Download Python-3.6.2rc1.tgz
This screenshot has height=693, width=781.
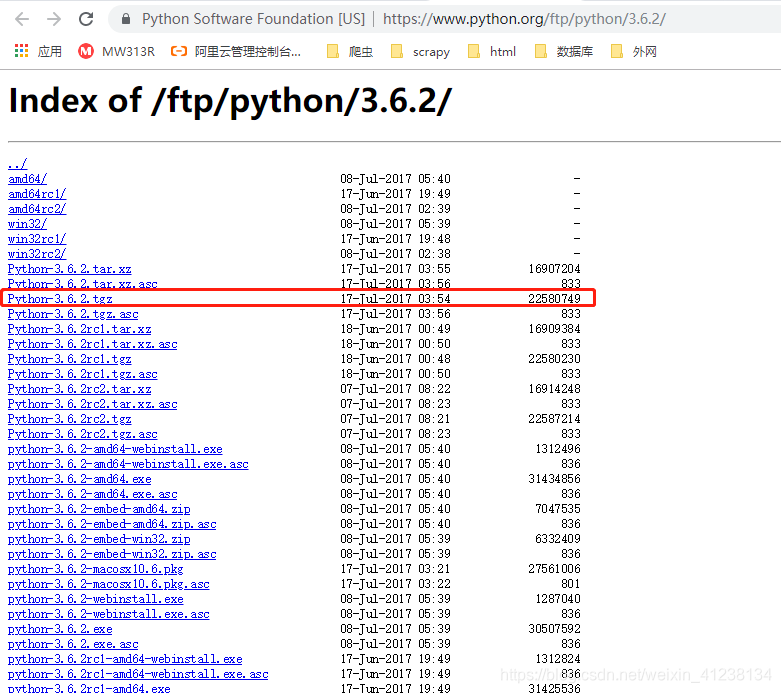[70, 359]
